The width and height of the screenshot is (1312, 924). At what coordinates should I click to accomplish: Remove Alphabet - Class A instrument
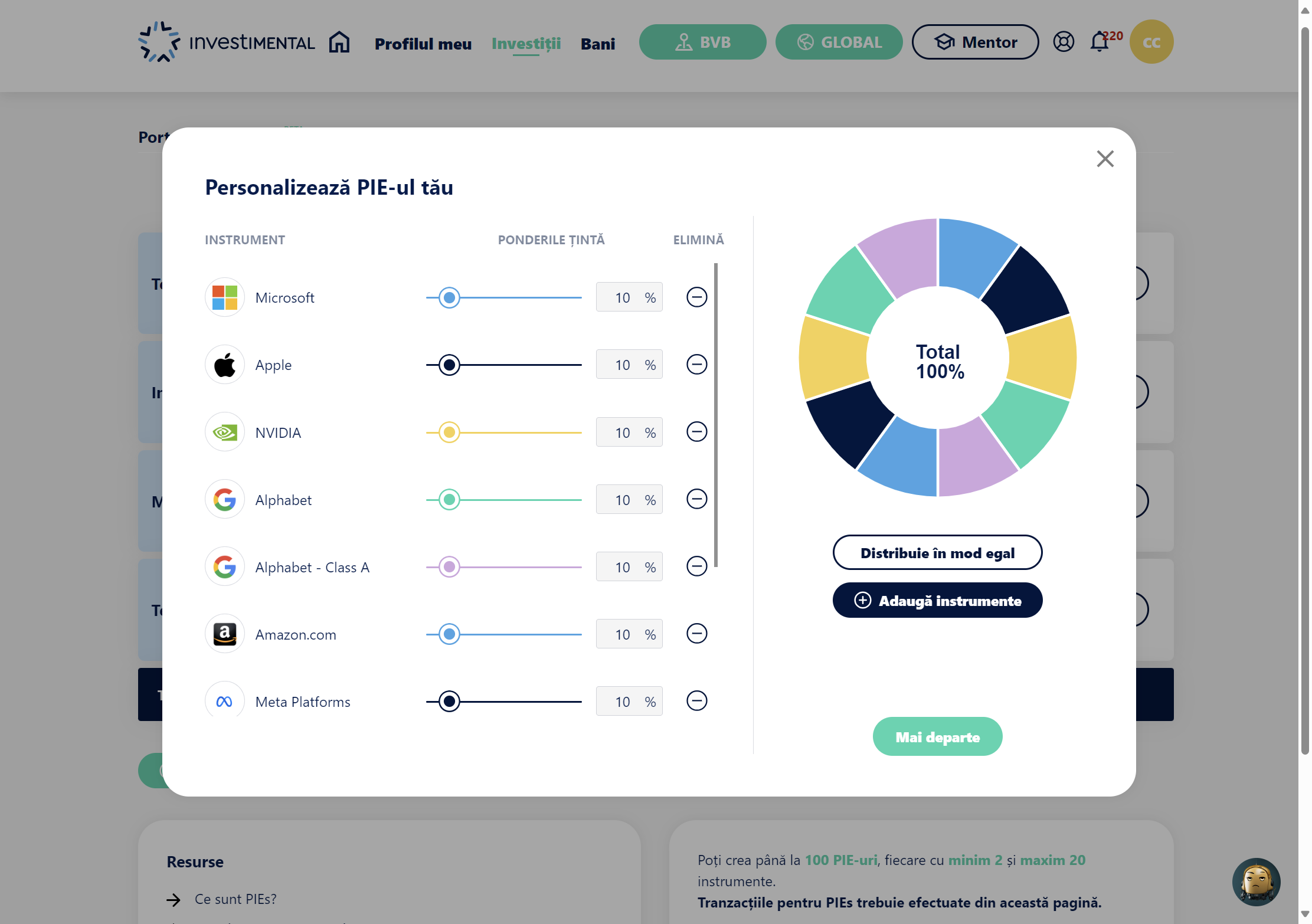[x=696, y=566]
